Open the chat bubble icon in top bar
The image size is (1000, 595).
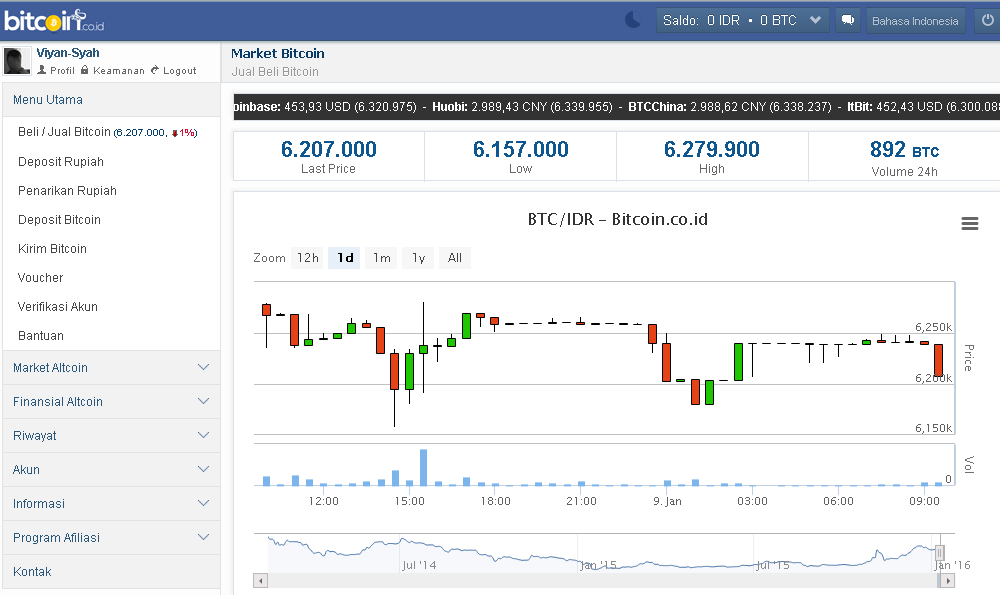(x=847, y=19)
